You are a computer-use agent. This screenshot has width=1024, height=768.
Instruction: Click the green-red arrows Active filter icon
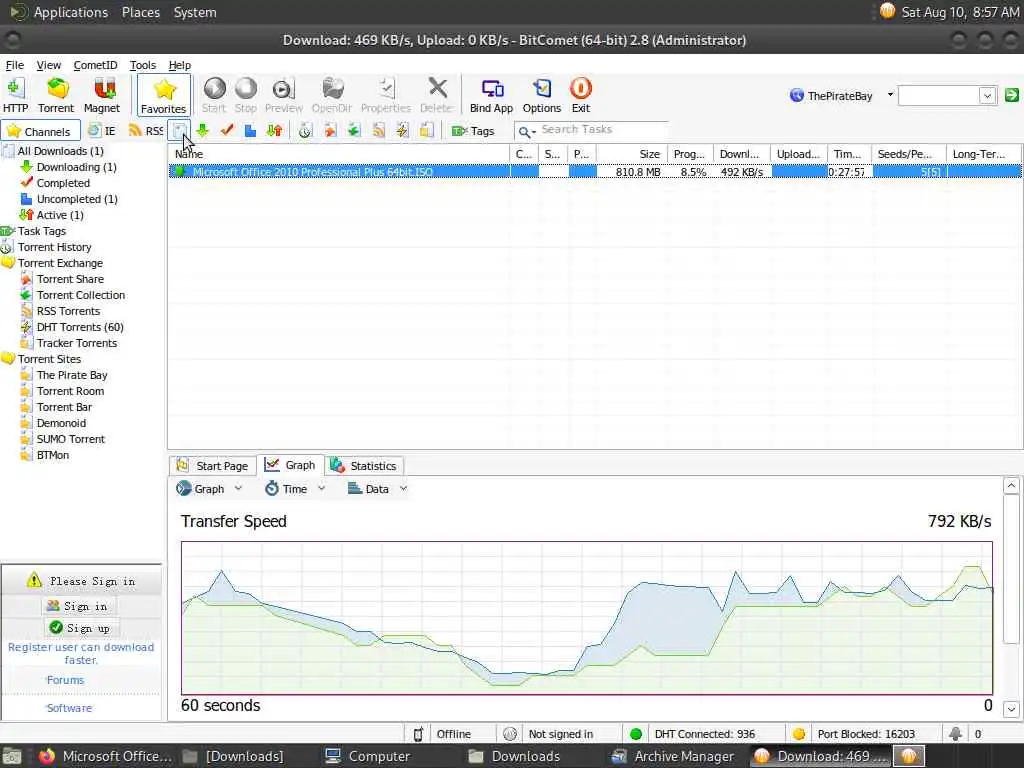[x=274, y=131]
